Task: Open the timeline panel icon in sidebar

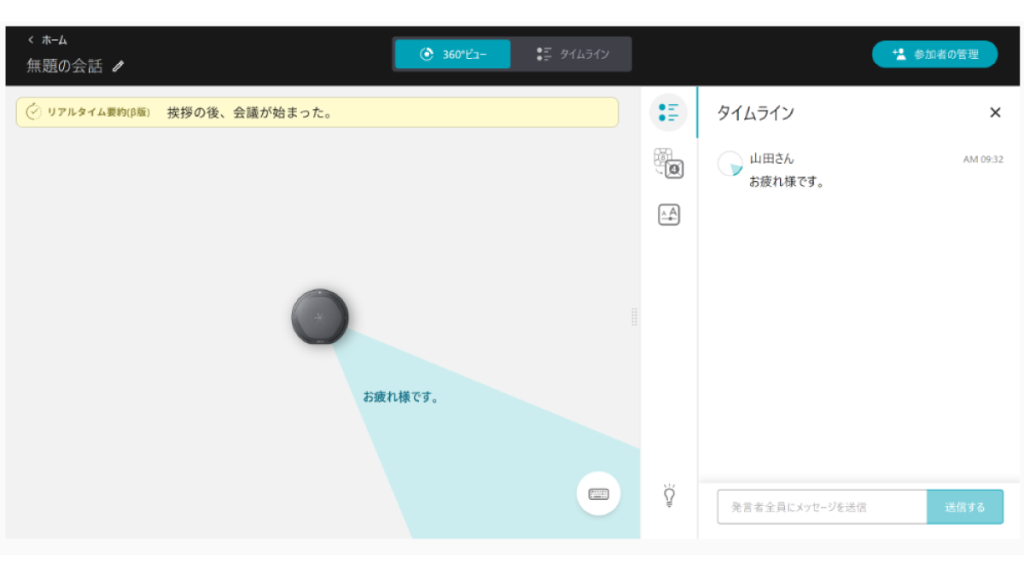Action: coord(668,112)
